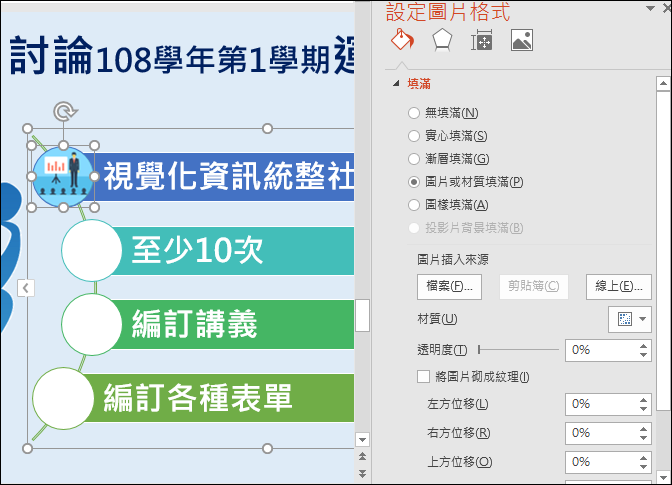Click the 編訂講義 green text bar

point(231,324)
